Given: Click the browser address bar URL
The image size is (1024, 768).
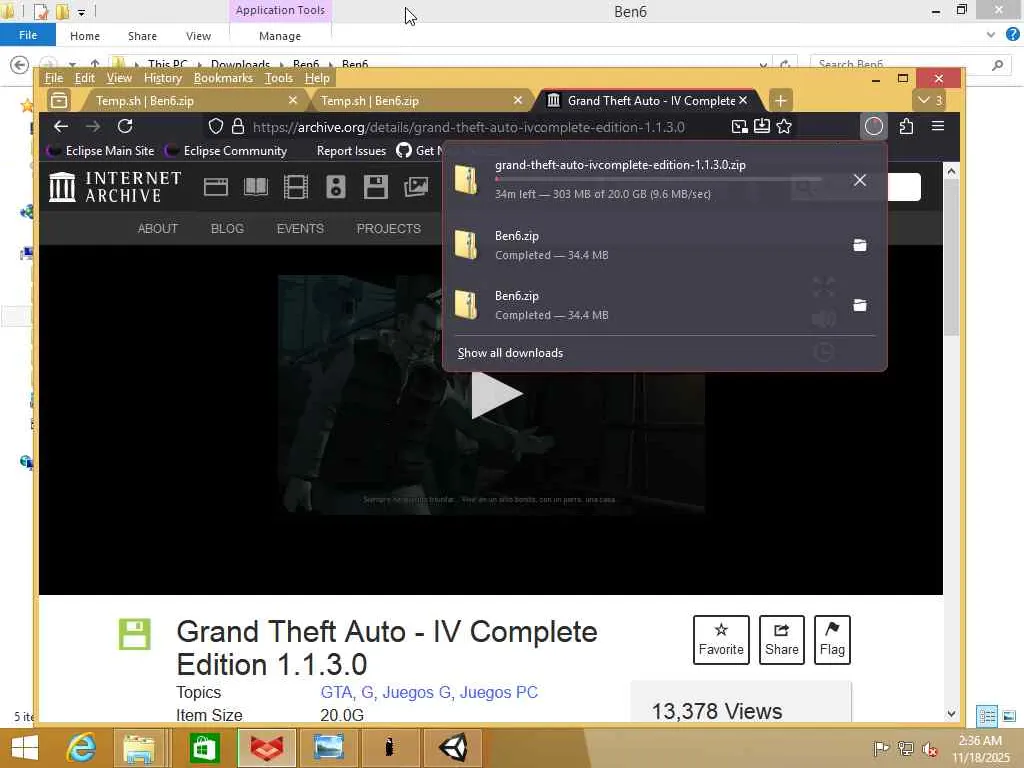Looking at the screenshot, I should click(468, 127).
